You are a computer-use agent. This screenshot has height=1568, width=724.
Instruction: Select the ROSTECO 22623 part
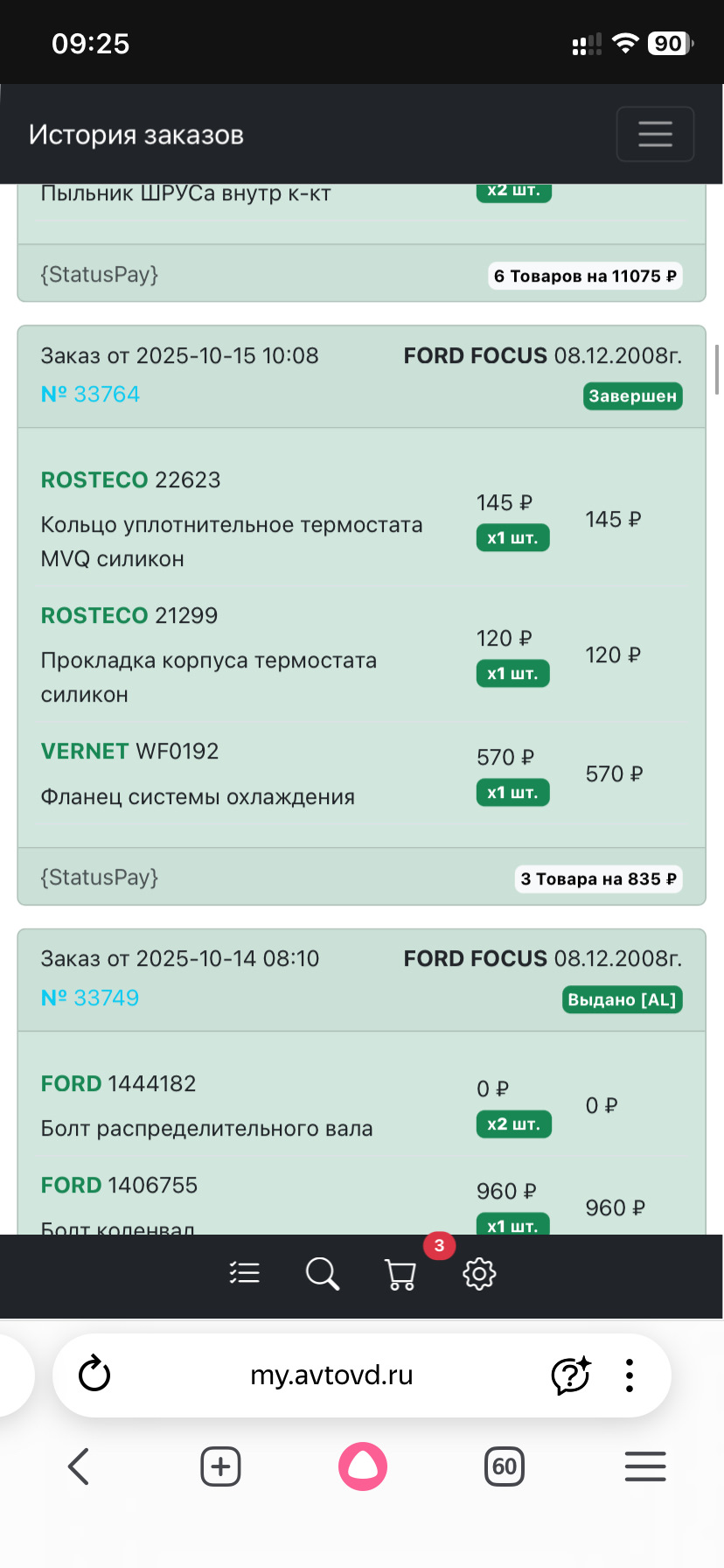[x=131, y=480]
